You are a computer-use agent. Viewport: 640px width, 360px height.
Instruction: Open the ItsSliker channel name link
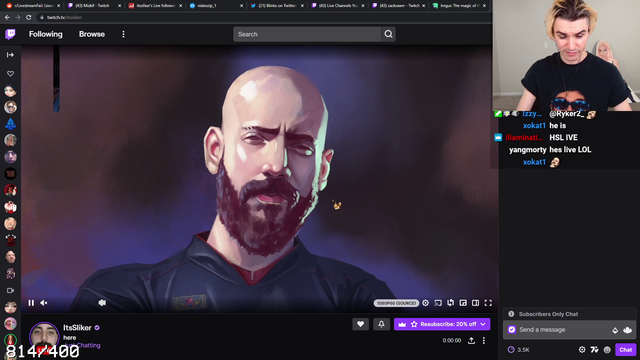(x=77, y=328)
